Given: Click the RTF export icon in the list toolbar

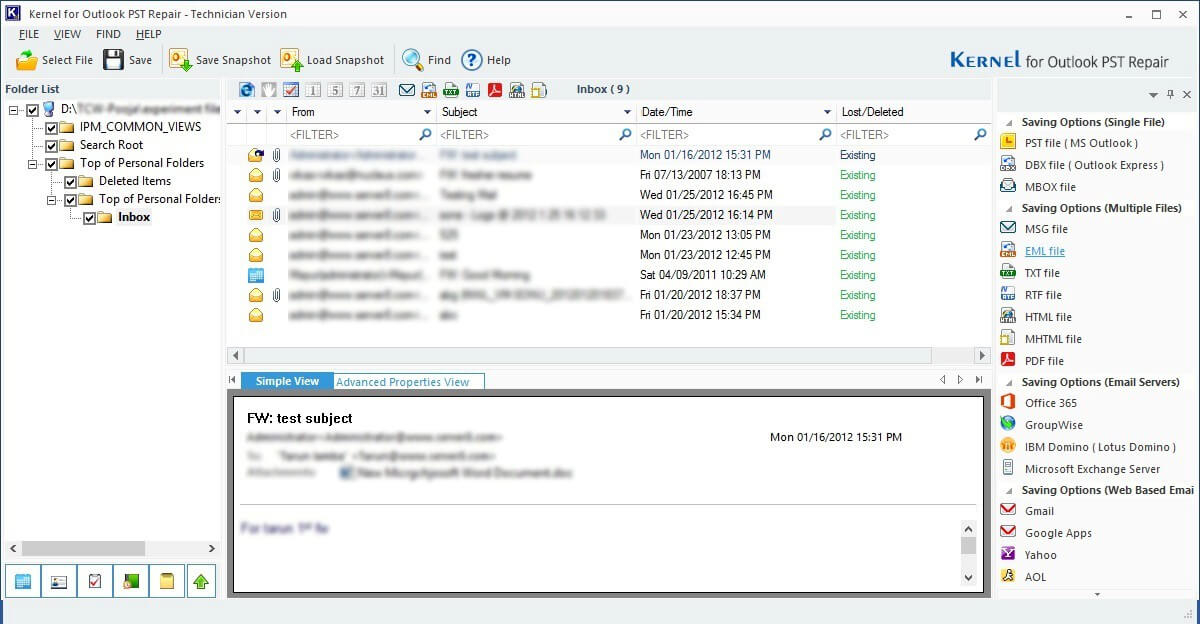Looking at the screenshot, I should coord(473,90).
